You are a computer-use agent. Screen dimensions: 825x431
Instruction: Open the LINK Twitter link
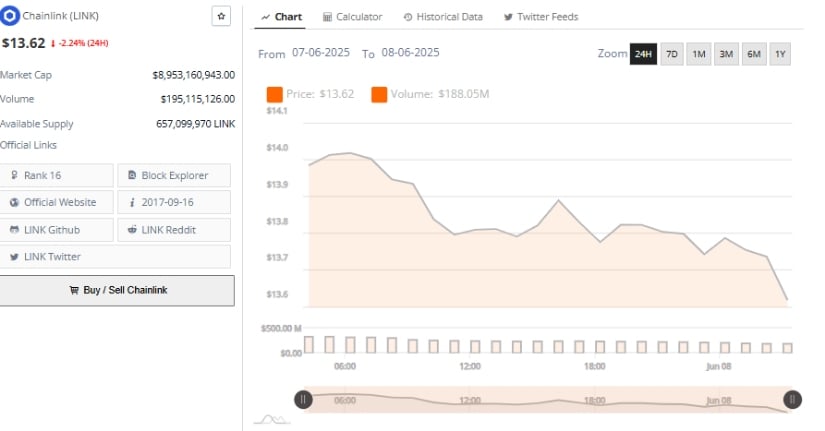(x=115, y=257)
